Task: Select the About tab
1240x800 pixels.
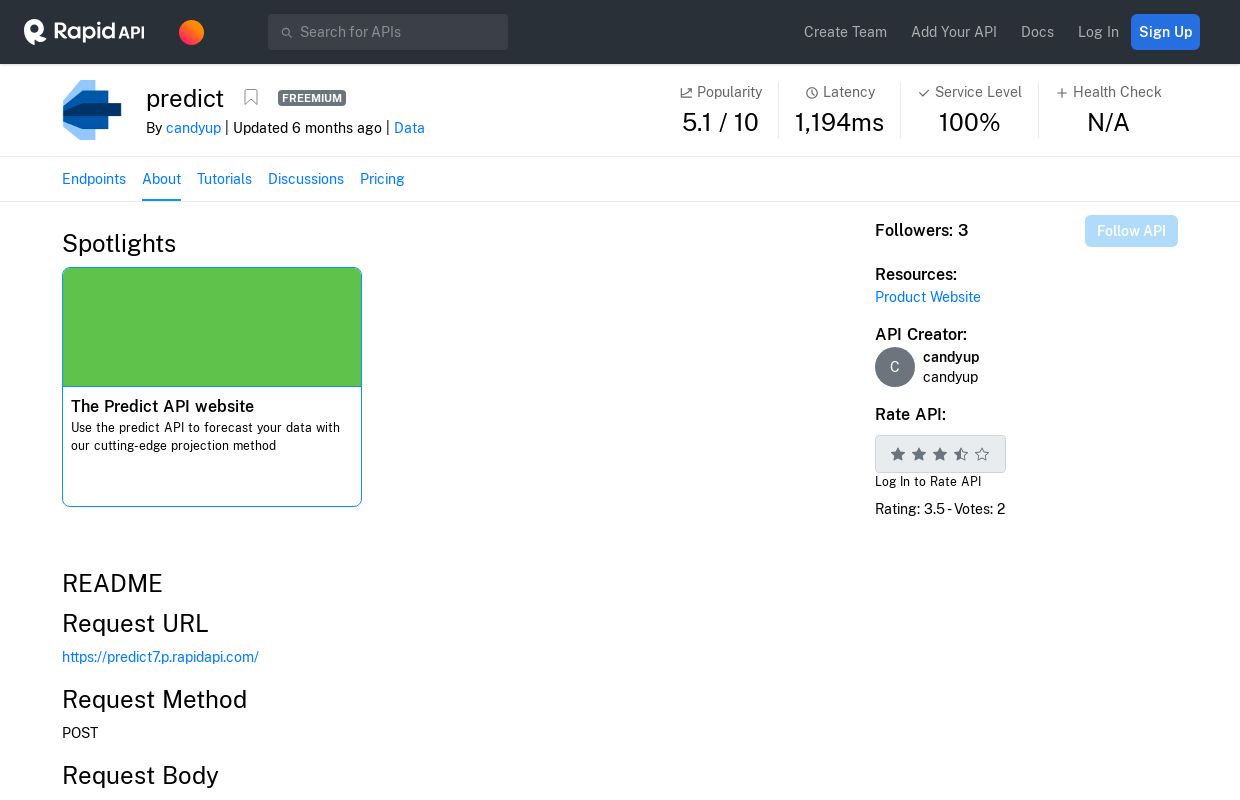Action: 161,179
